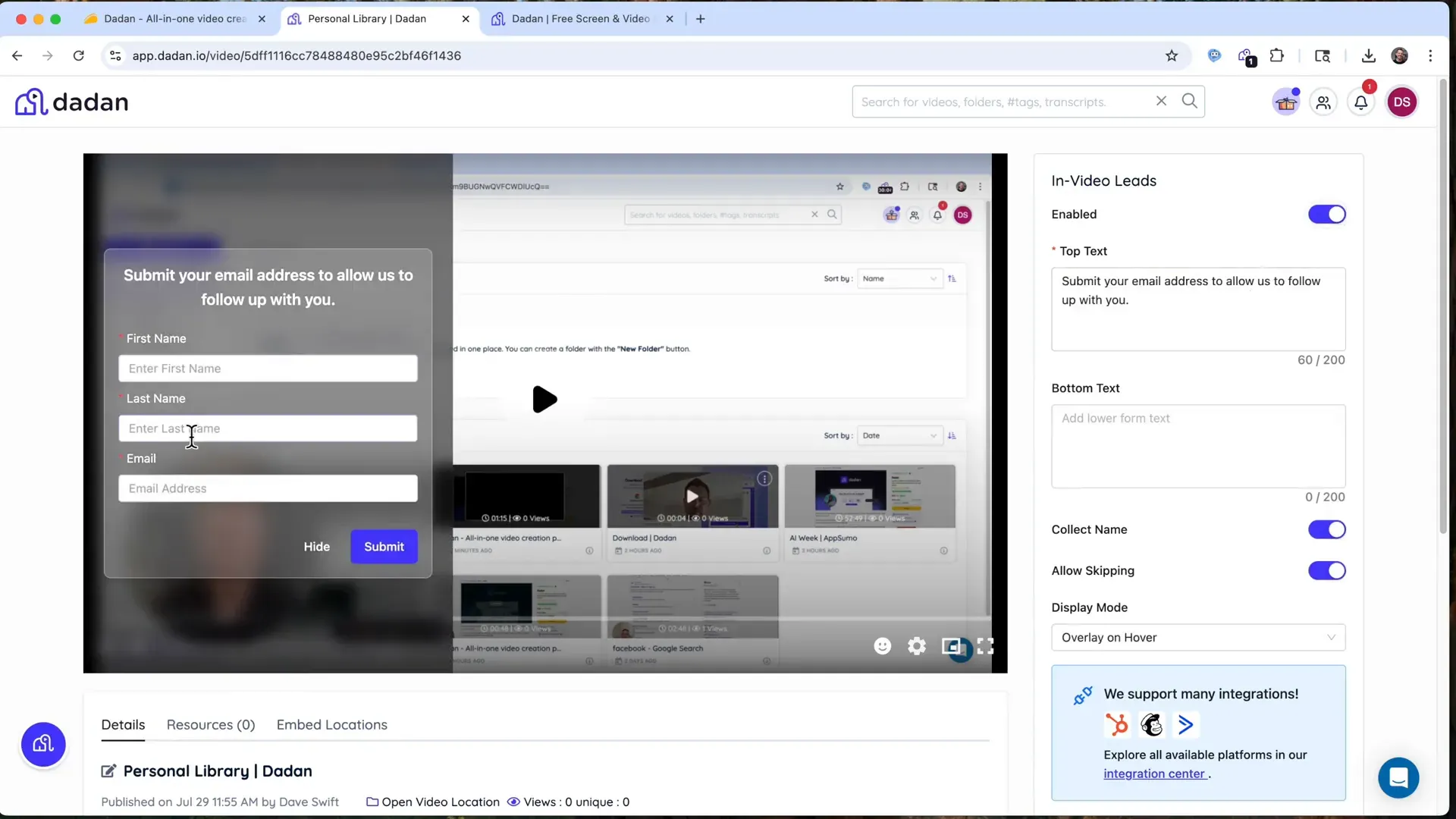Open the player settings gear
This screenshot has width=1456, height=819.
pos(917,646)
